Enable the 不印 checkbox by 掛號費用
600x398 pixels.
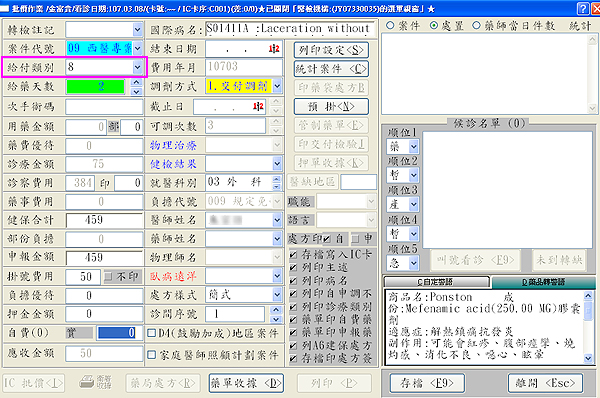(108, 276)
